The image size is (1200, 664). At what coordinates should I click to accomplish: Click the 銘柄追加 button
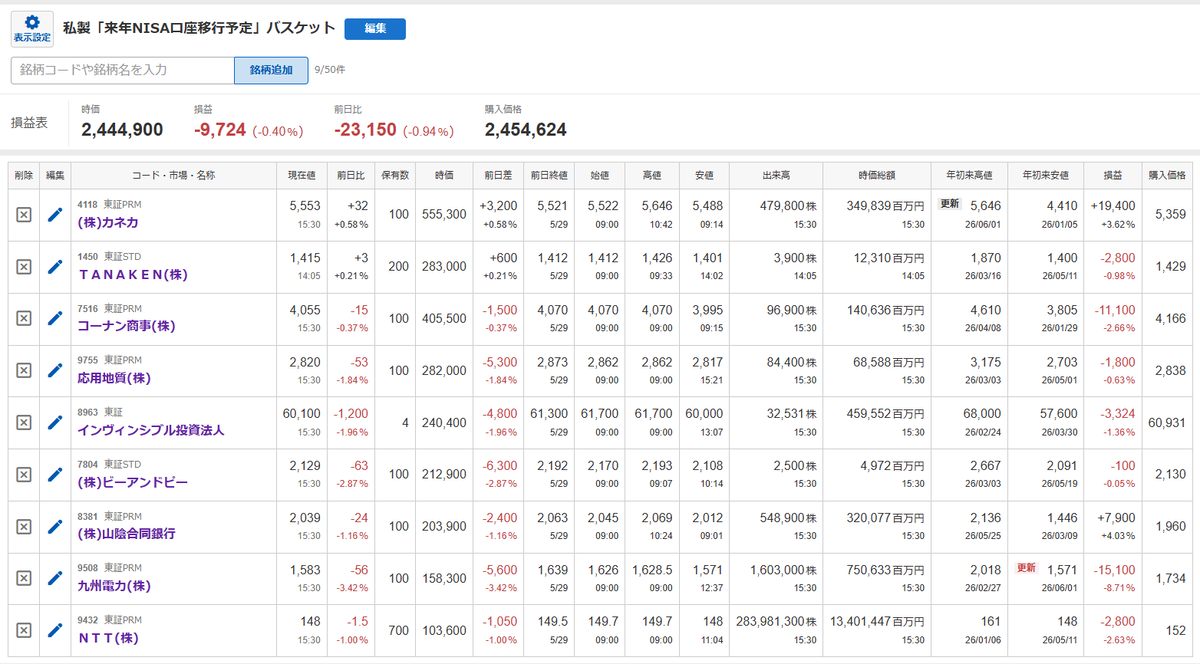coord(271,70)
